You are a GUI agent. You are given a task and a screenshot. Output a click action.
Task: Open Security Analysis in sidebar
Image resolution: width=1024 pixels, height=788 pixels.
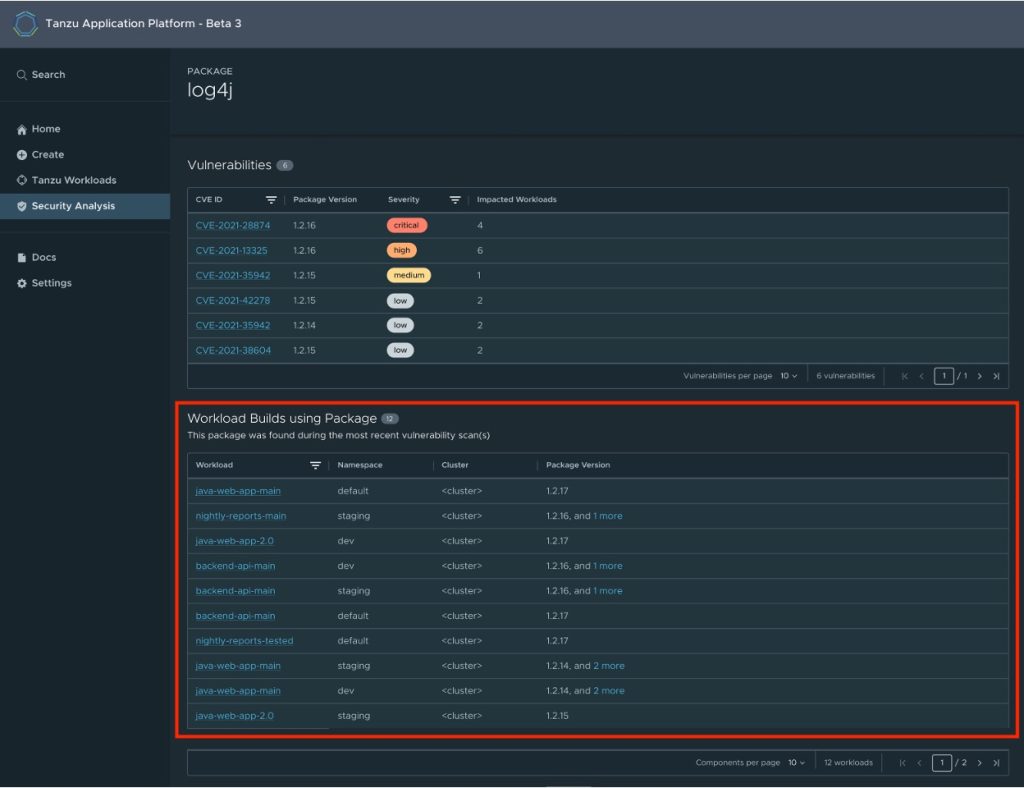(x=73, y=206)
